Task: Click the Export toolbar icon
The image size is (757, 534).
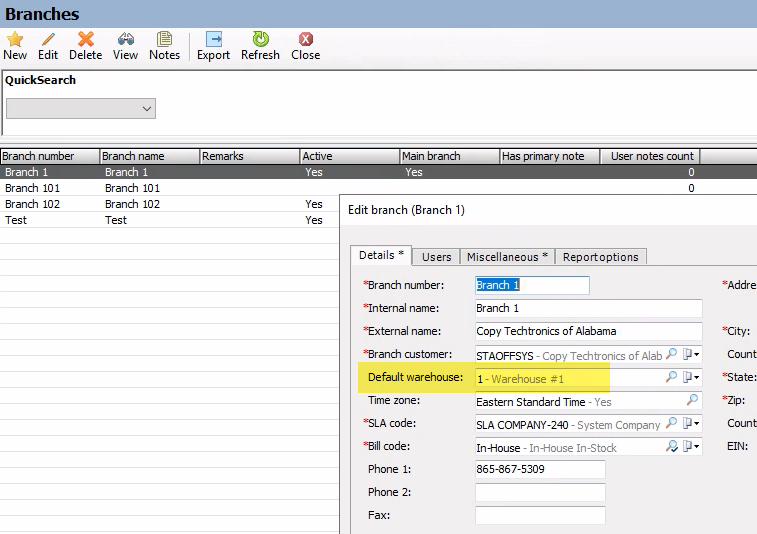Action: pyautogui.click(x=213, y=39)
